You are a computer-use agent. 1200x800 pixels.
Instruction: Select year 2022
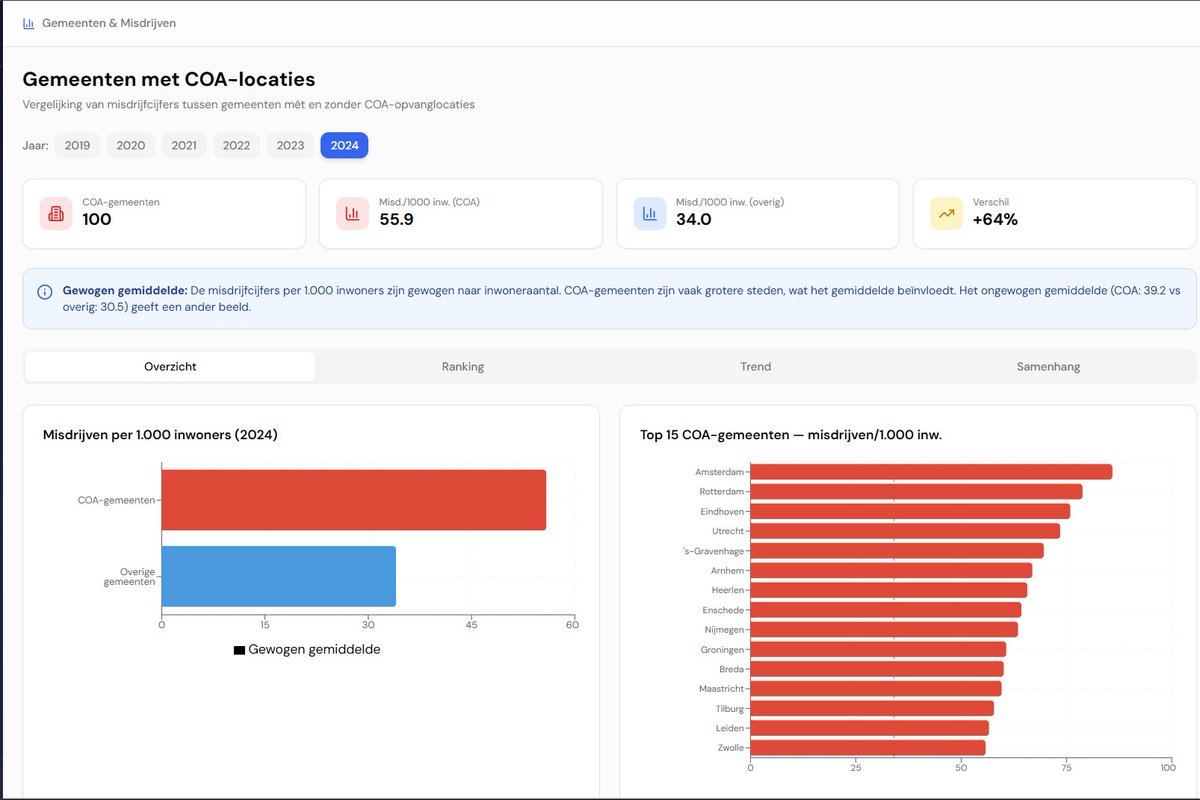pos(236,145)
